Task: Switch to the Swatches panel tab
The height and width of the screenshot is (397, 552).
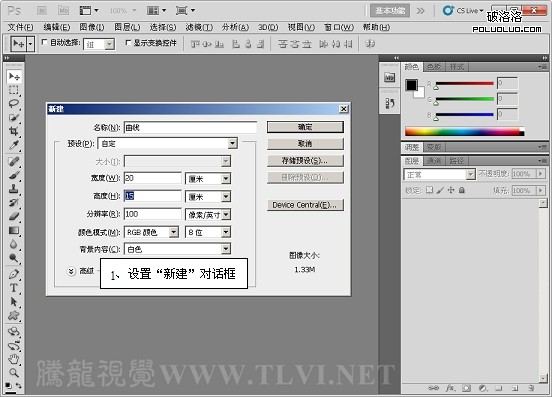Action: [434, 67]
